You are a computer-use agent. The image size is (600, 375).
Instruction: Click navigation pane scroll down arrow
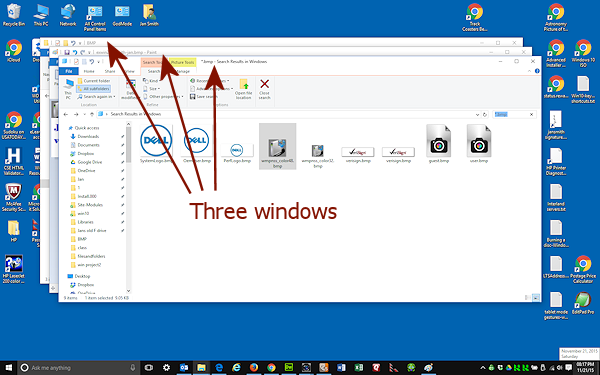click(128, 291)
